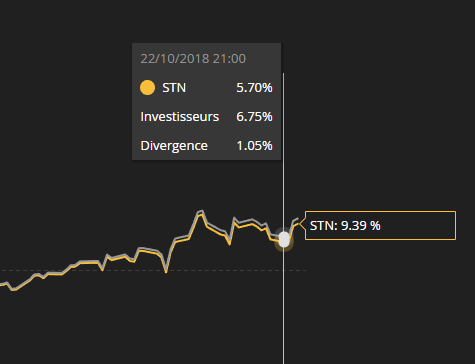Click the deepest dip touching the dashed baseline
475x364 pixels.
[166, 271]
